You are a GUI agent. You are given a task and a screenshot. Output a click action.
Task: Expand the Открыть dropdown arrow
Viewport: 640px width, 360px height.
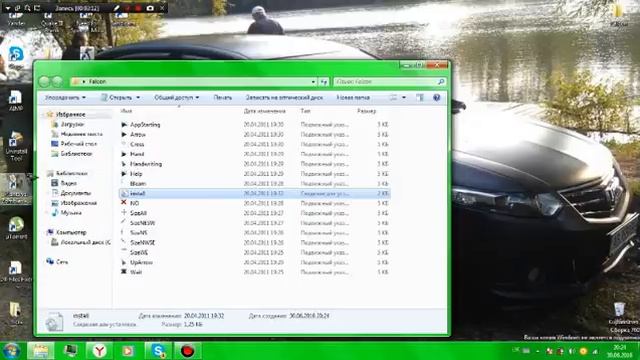[x=138, y=98]
